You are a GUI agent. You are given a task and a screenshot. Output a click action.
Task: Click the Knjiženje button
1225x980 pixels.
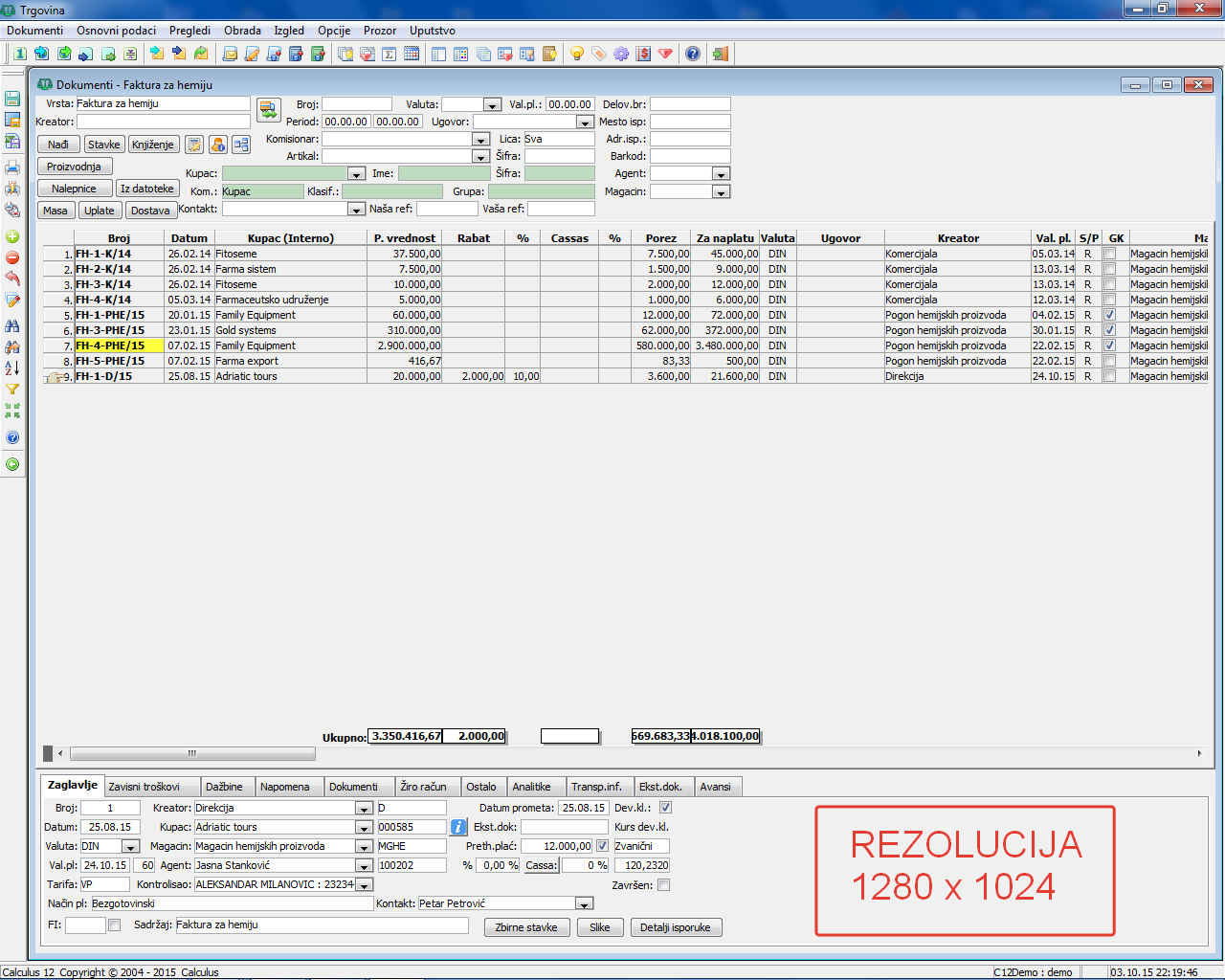click(x=153, y=145)
